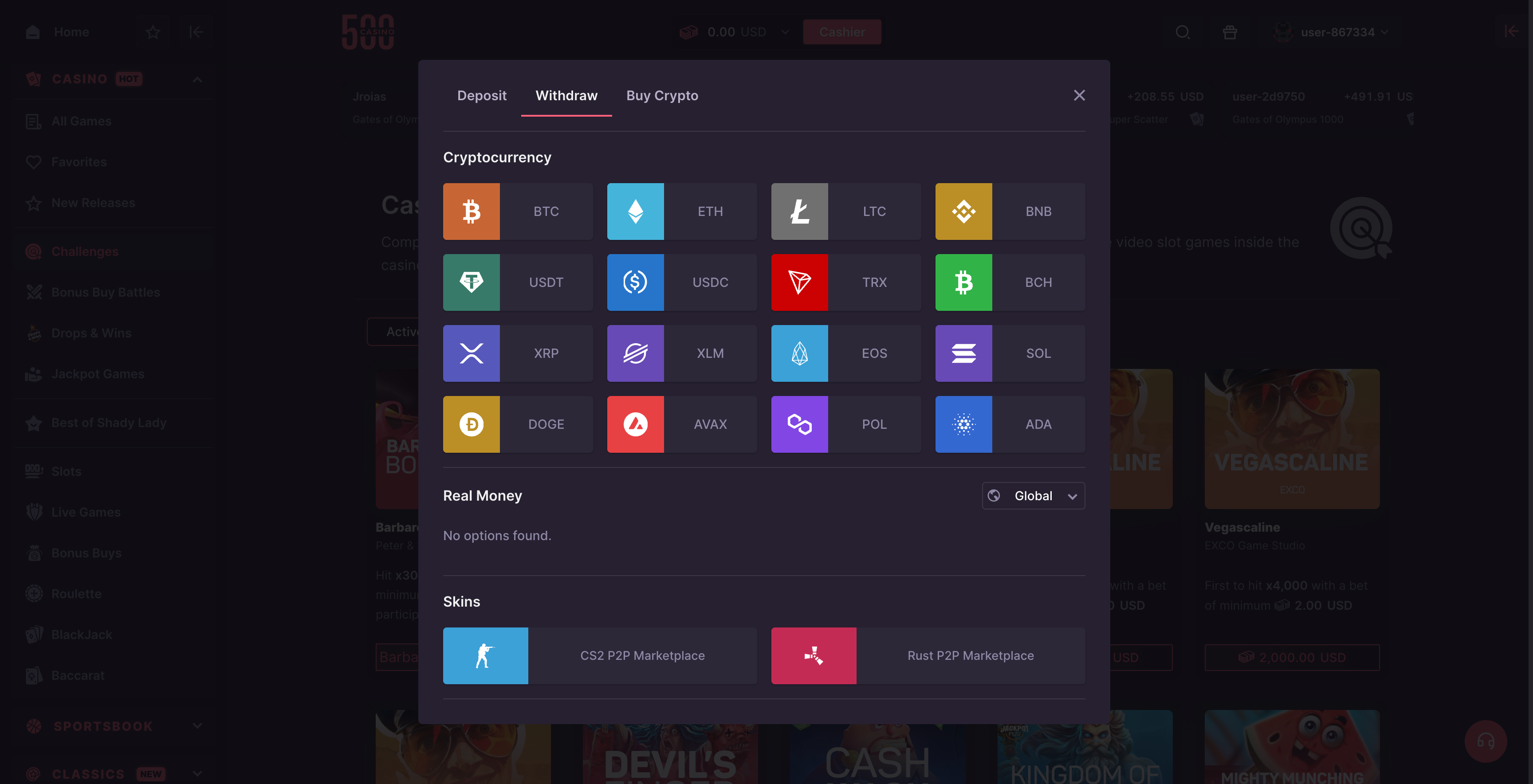The image size is (1533, 784).
Task: Open the Global region dropdown
Action: pyautogui.click(x=1033, y=495)
